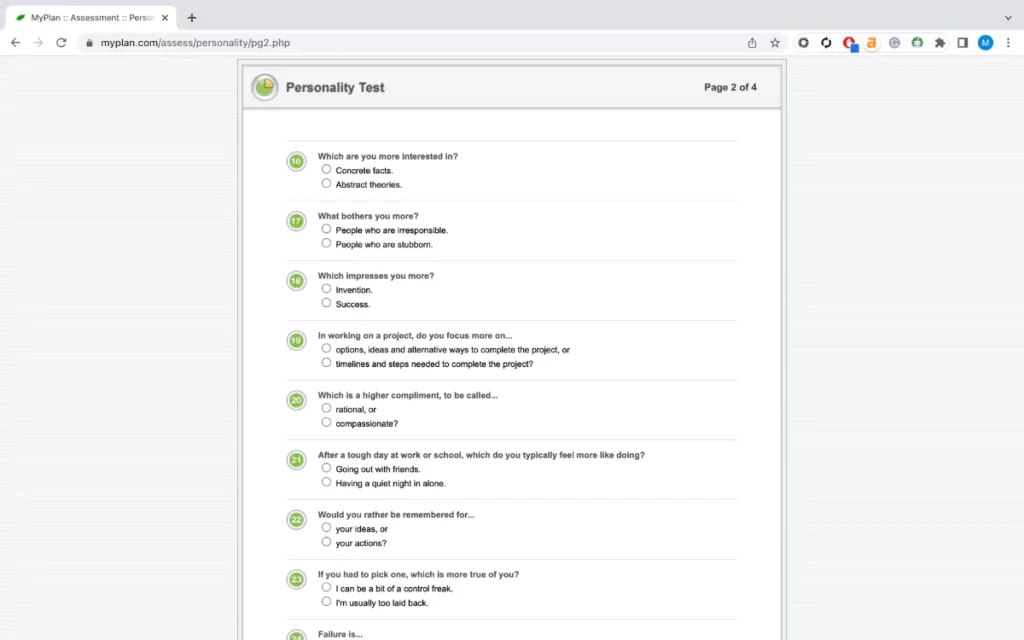Select the 'compassionate?' radio button

(326, 423)
